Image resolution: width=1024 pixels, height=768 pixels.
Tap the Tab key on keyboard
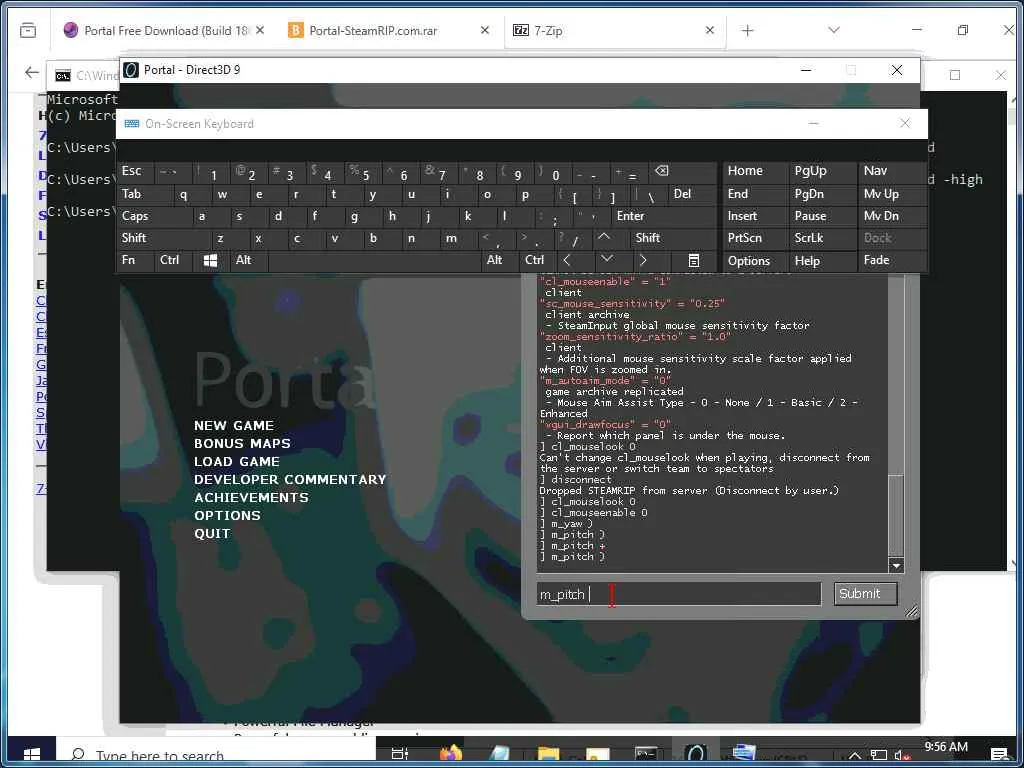point(145,194)
